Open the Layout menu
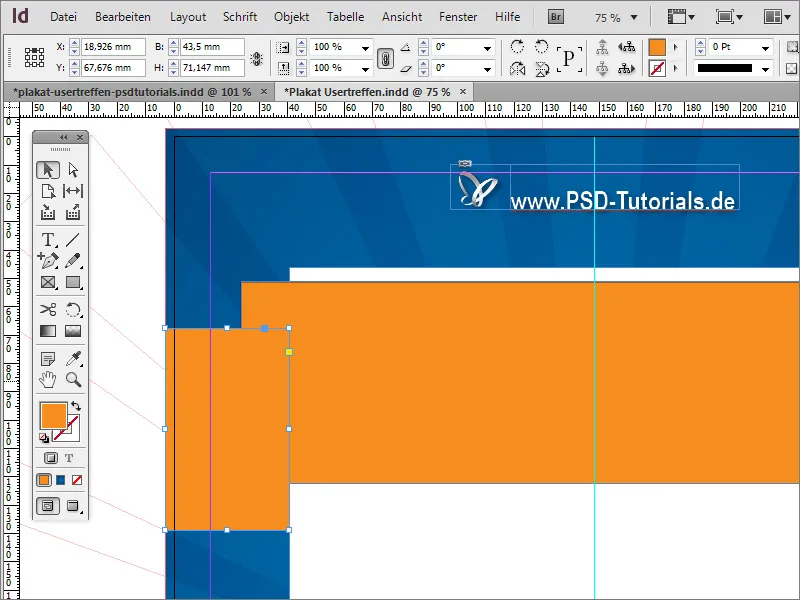Image resolution: width=800 pixels, height=600 pixels. 188,17
